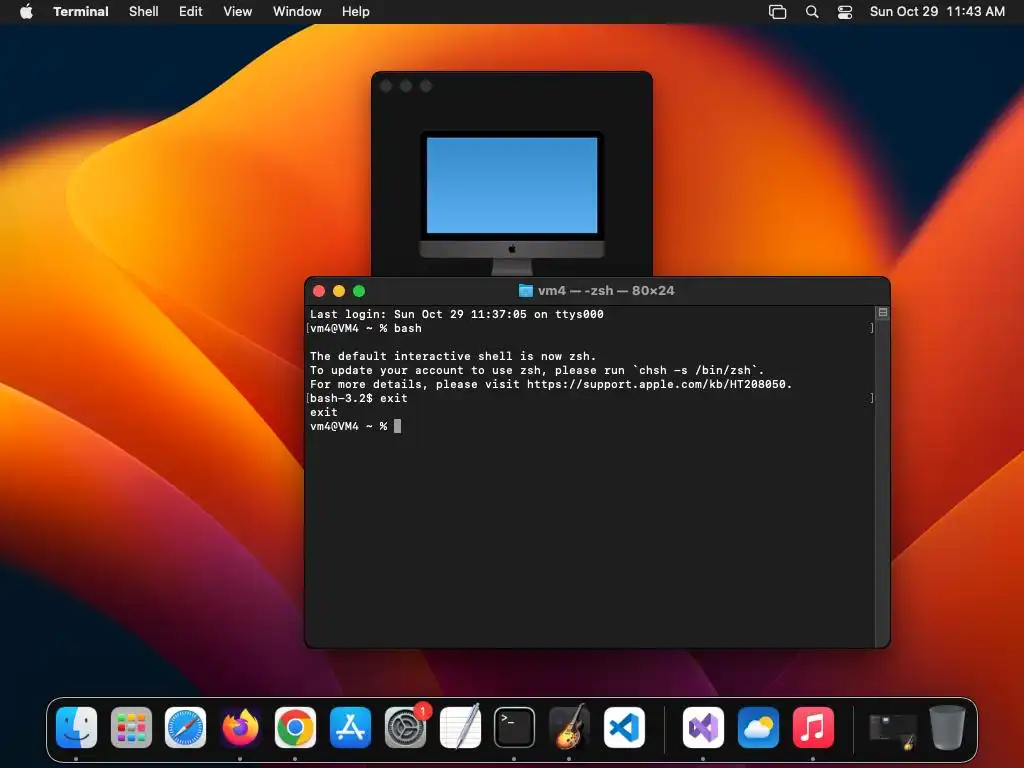Open System Settings with notification badge
The width and height of the screenshot is (1024, 768).
(406, 727)
